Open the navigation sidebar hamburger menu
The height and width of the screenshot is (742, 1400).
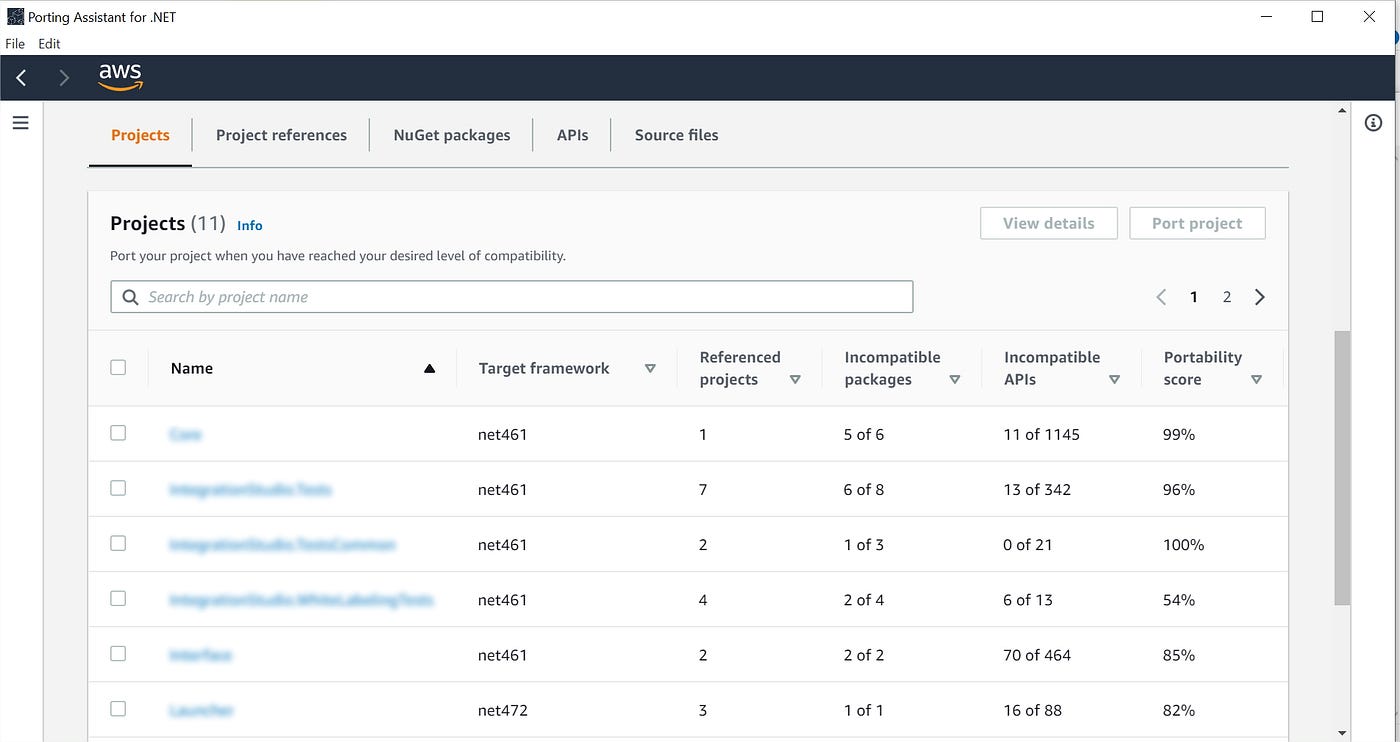[x=21, y=122]
